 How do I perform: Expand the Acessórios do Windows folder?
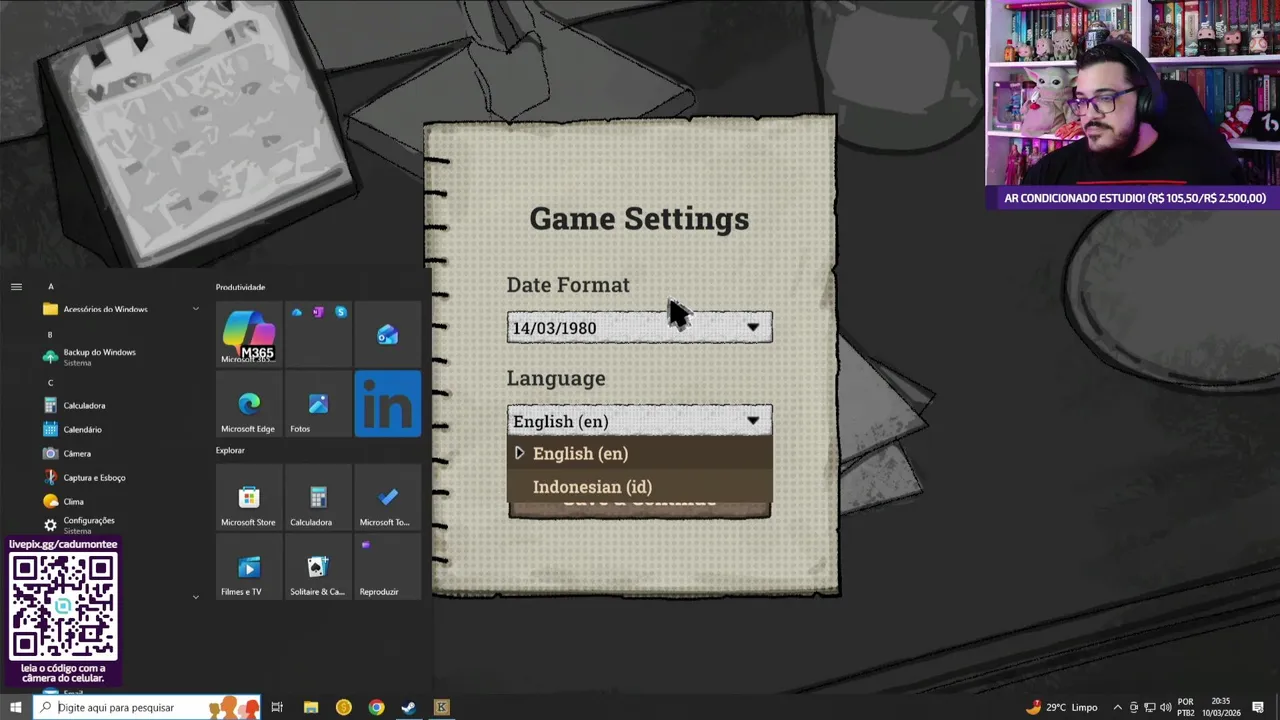pyautogui.click(x=120, y=309)
